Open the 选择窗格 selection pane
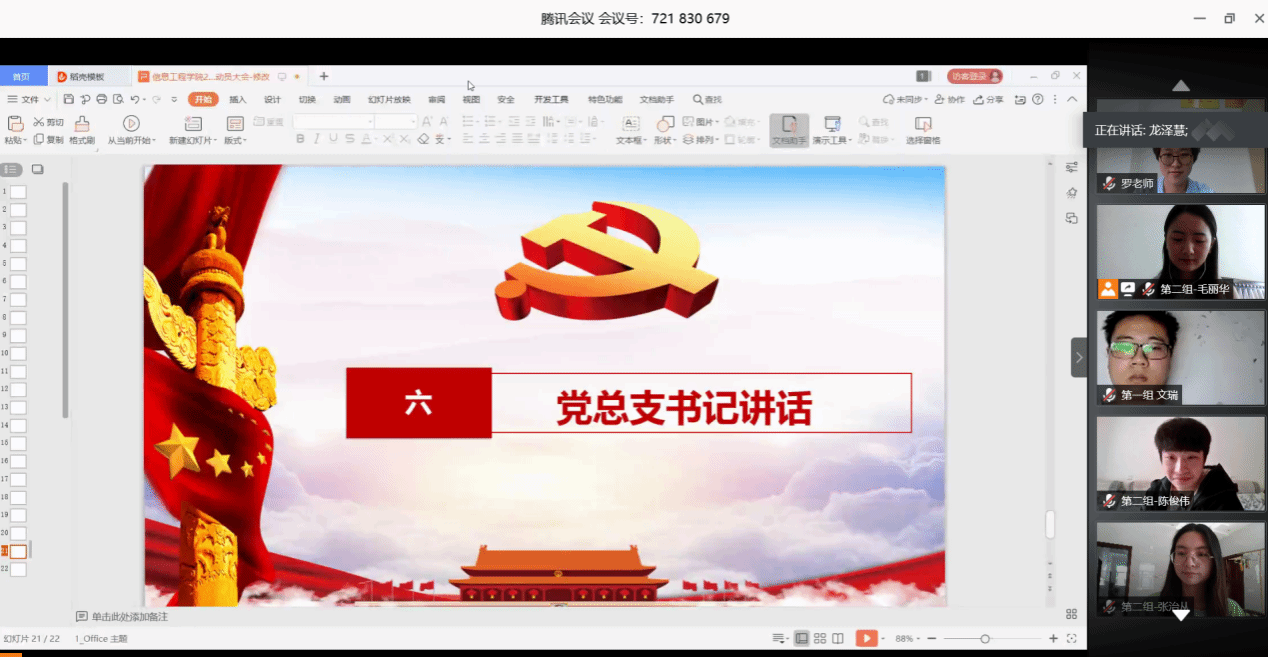 (x=923, y=130)
